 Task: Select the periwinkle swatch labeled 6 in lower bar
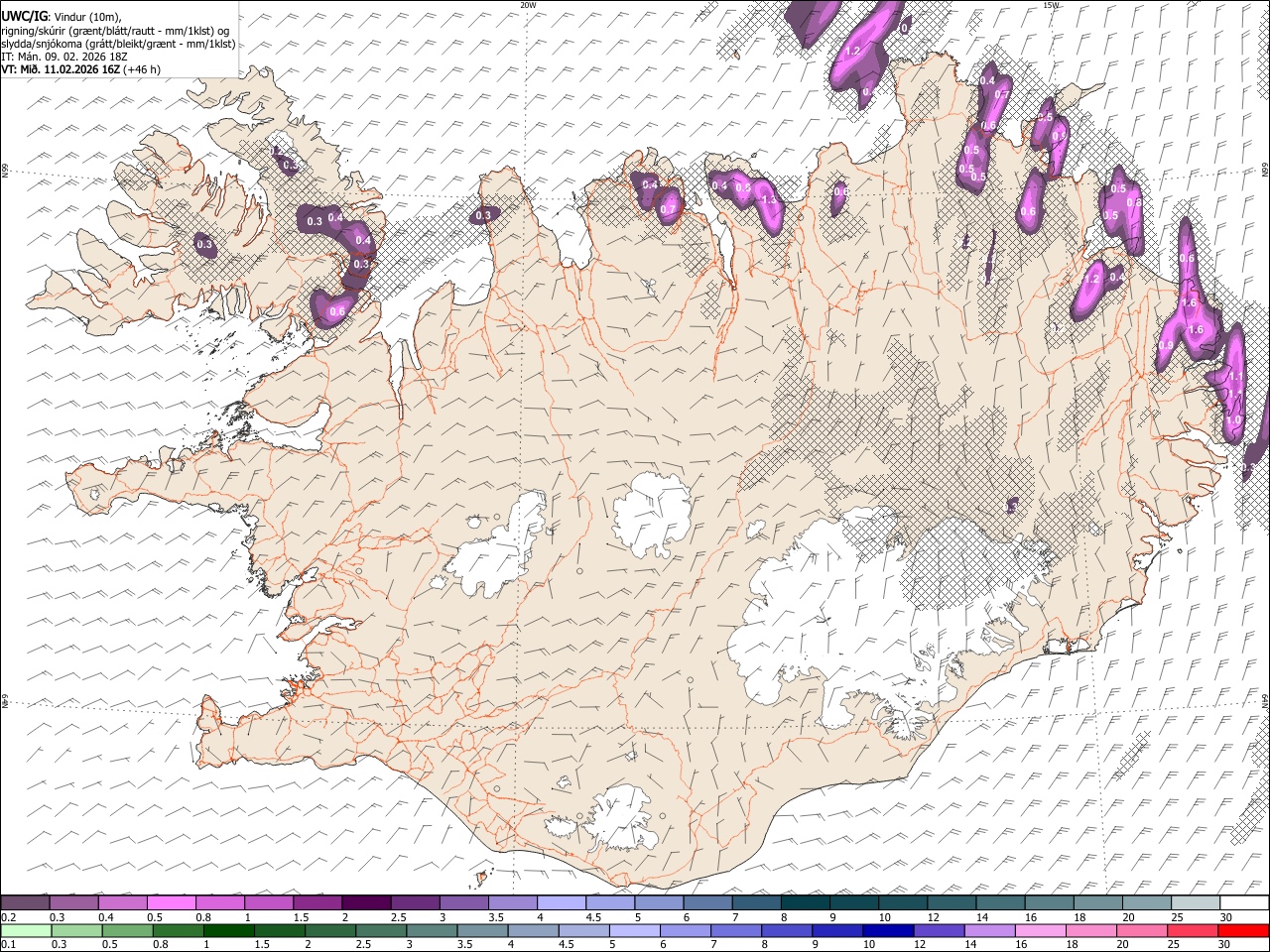point(685,930)
